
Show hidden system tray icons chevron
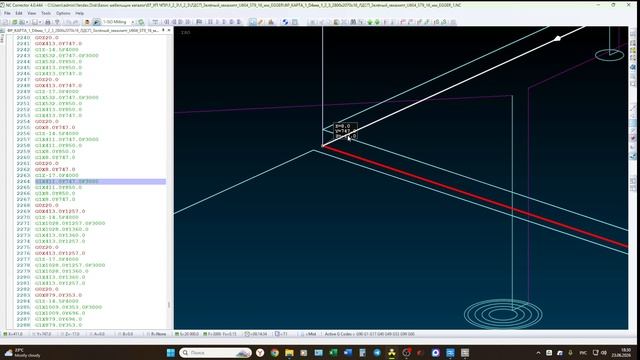[538, 353]
